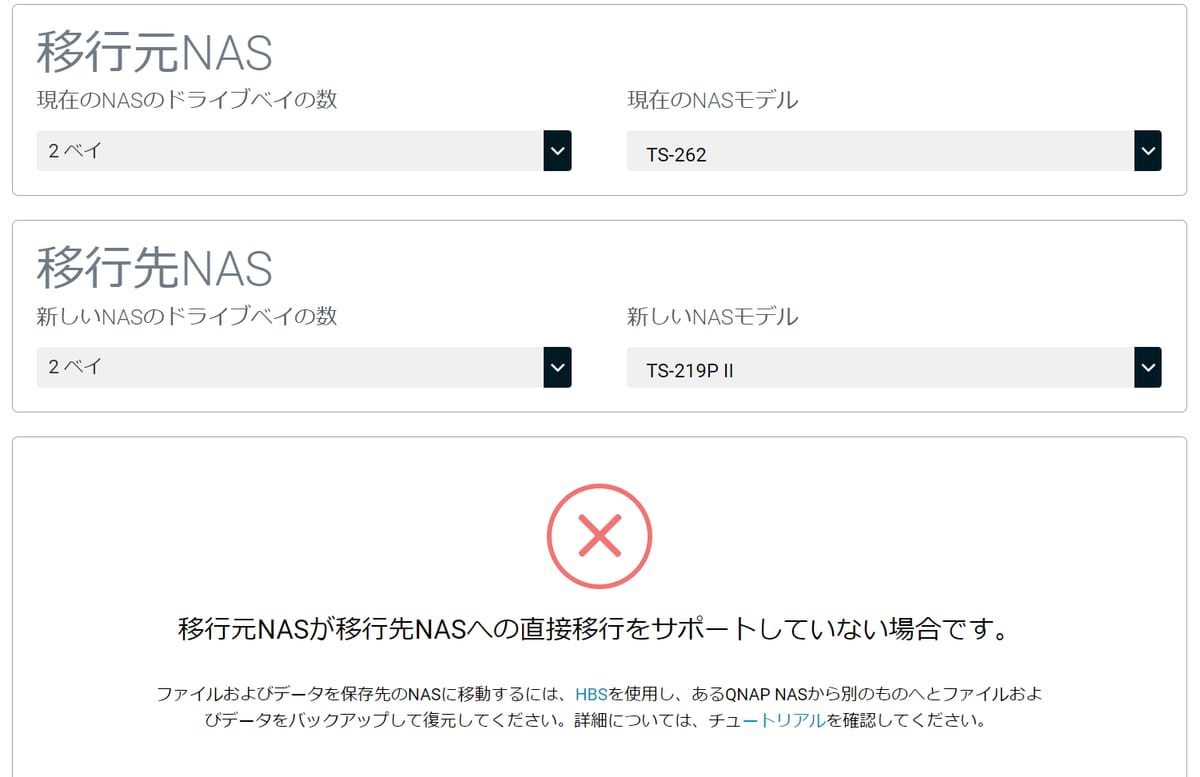This screenshot has height=777, width=1200.
Task: Click the 現在のNASのドライブベイの数 label
Action: (x=187, y=100)
